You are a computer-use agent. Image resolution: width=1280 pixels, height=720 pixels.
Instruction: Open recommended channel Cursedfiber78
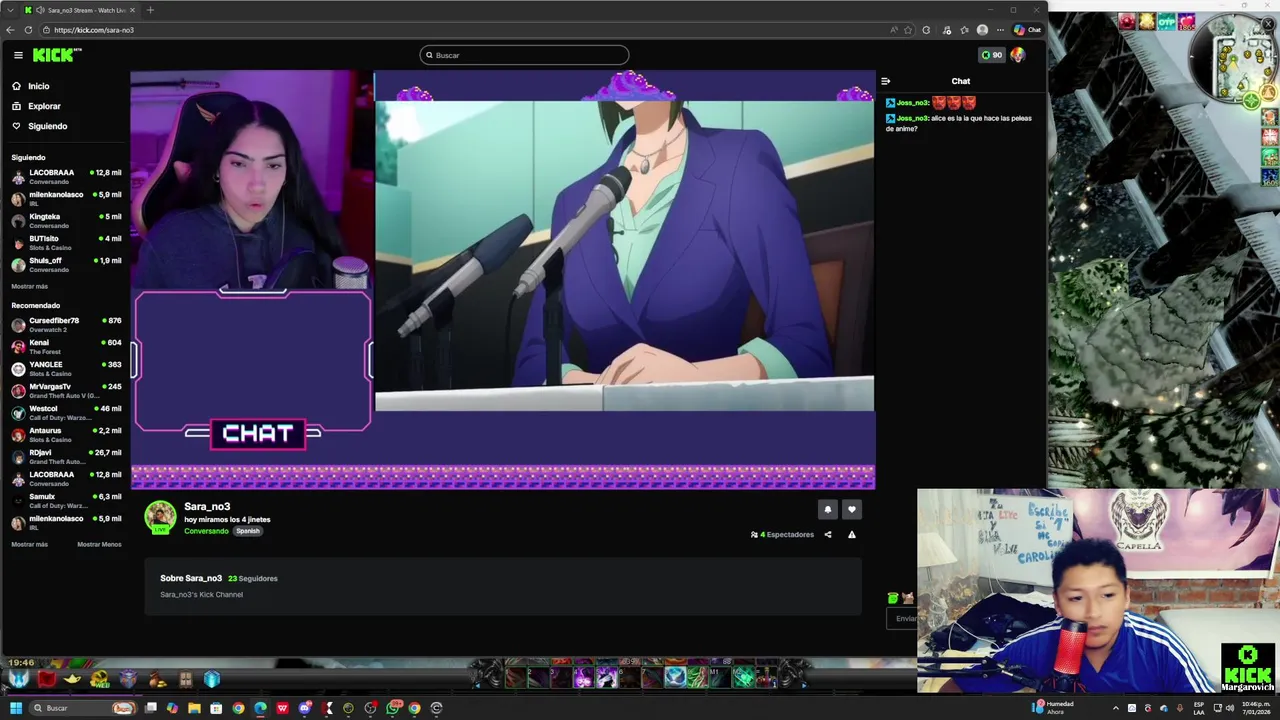[x=66, y=324]
